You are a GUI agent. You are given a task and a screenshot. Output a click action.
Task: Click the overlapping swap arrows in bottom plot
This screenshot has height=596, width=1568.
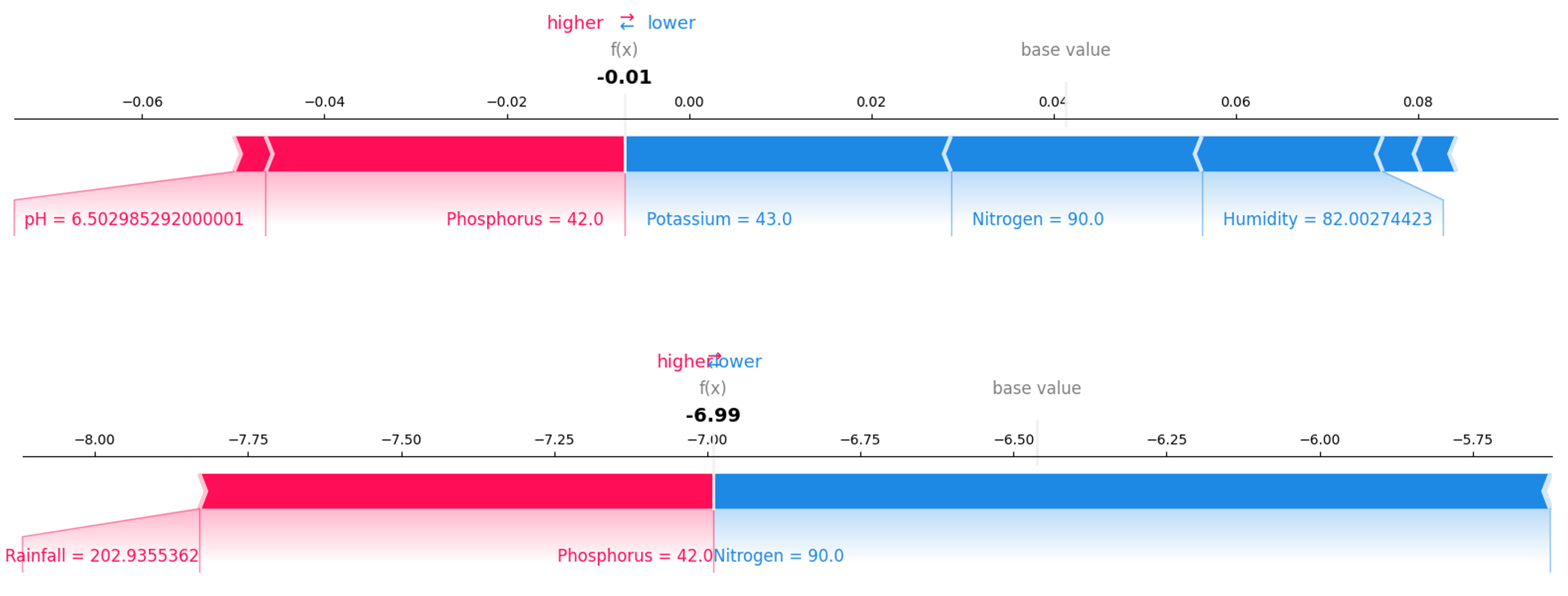714,360
